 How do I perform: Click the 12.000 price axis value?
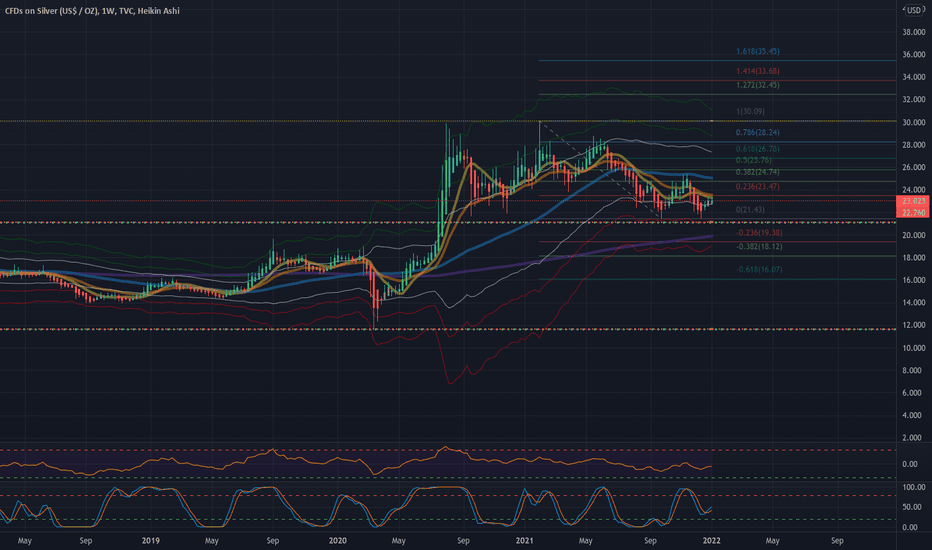[914, 325]
